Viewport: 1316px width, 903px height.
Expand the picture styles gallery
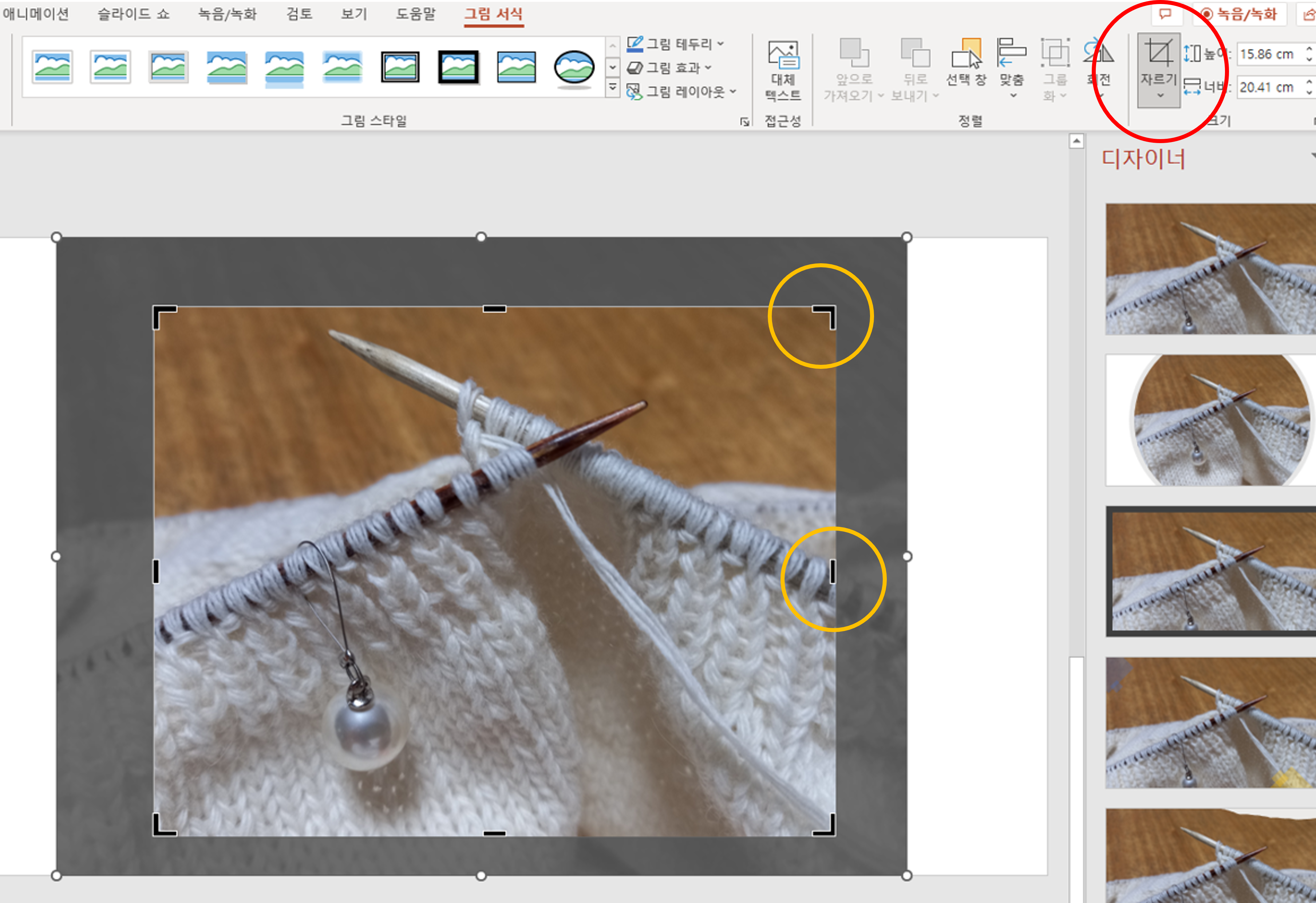(x=613, y=88)
